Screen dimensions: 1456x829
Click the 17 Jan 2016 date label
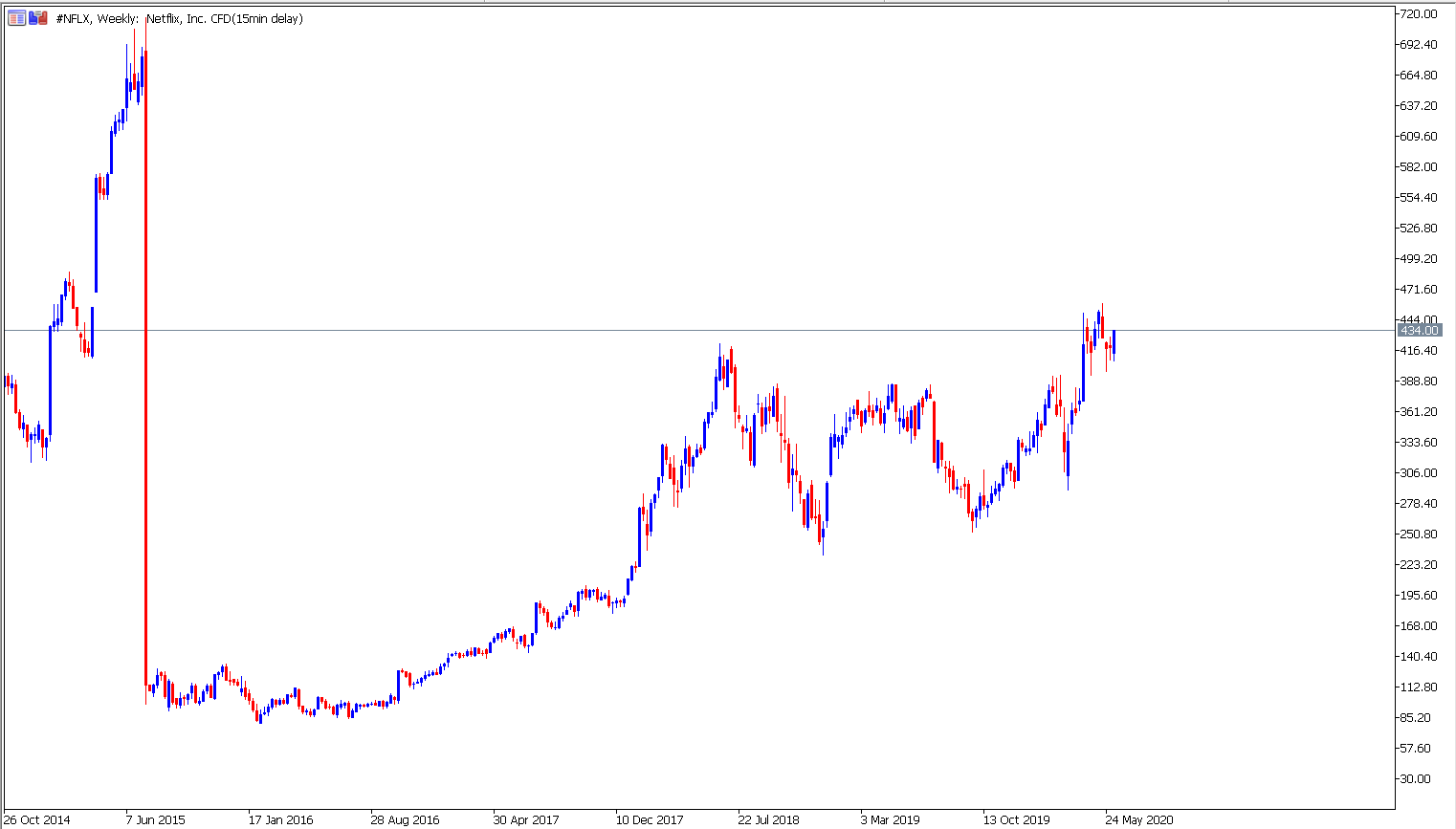pos(280,819)
